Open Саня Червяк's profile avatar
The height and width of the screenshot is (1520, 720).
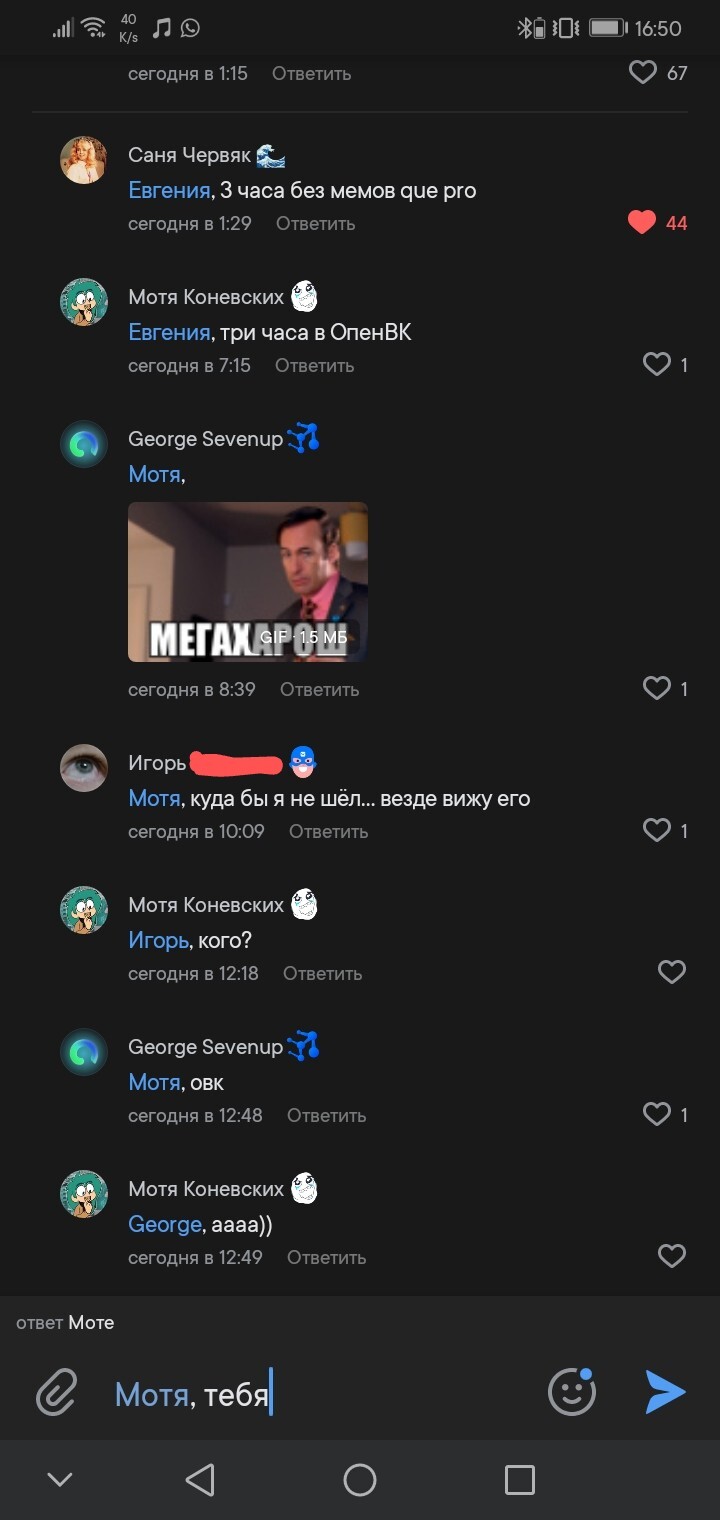(x=84, y=160)
